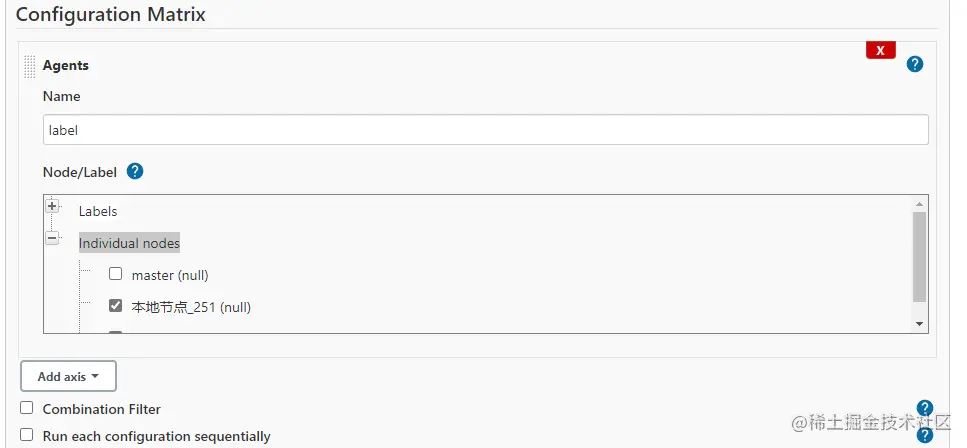Click the node list scroll-up arrow
The height and width of the screenshot is (448, 967).
point(919,203)
